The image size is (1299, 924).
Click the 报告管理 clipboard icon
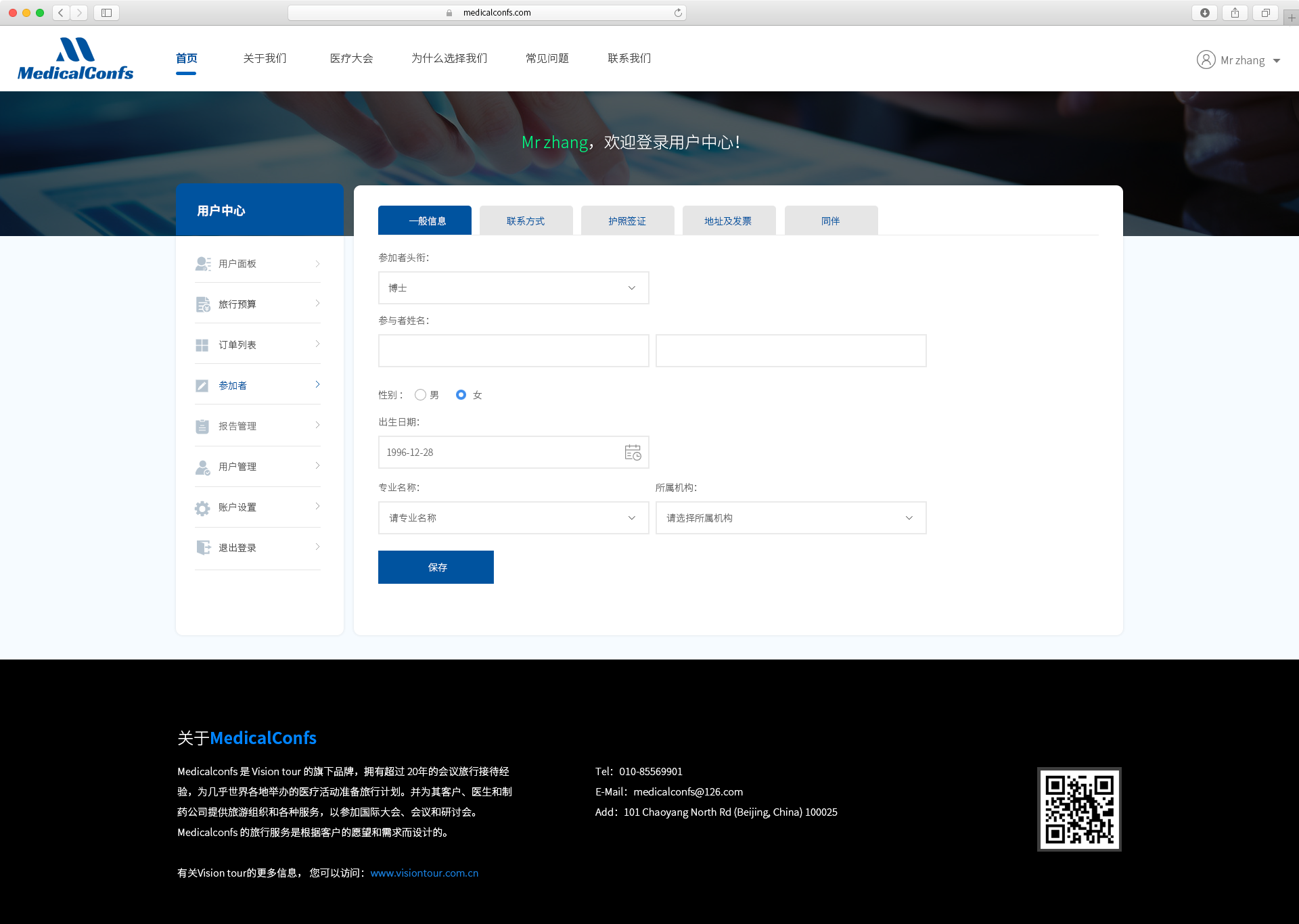point(202,426)
